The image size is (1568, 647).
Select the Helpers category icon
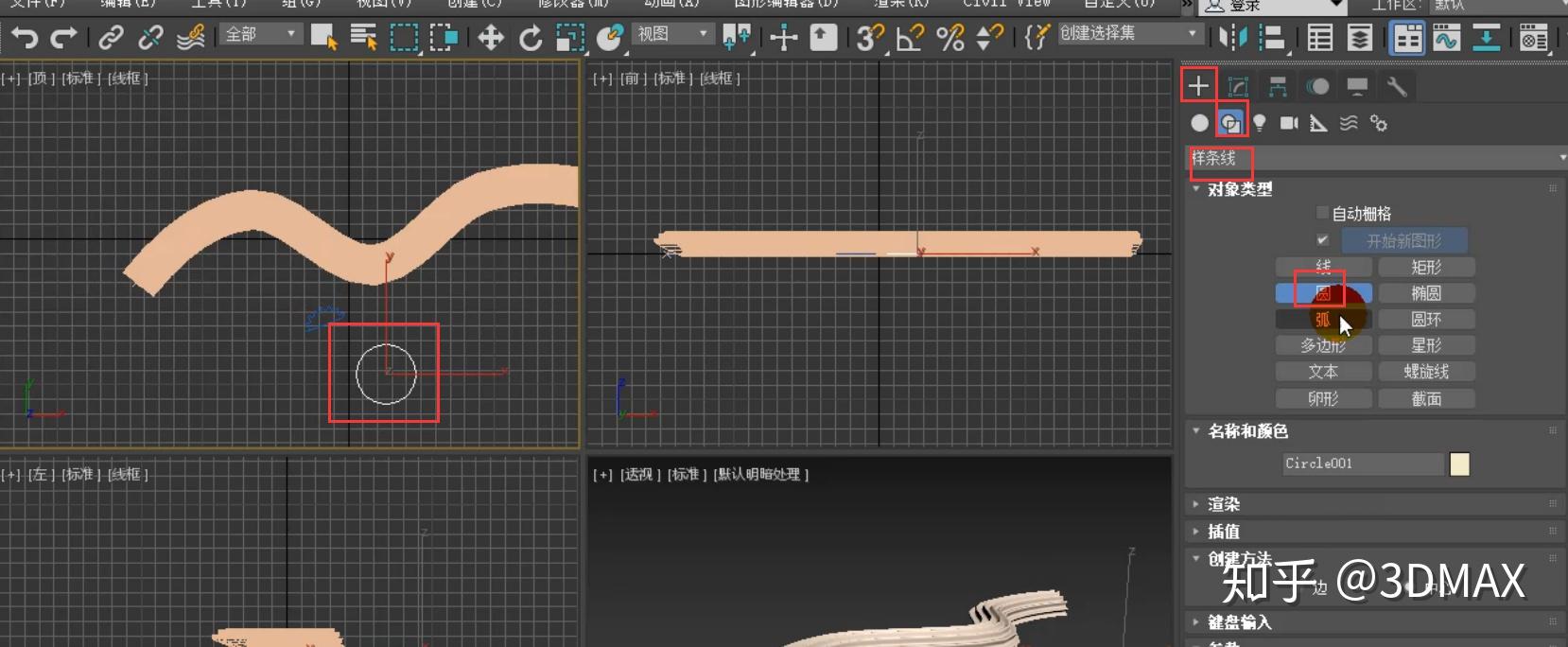(1318, 123)
